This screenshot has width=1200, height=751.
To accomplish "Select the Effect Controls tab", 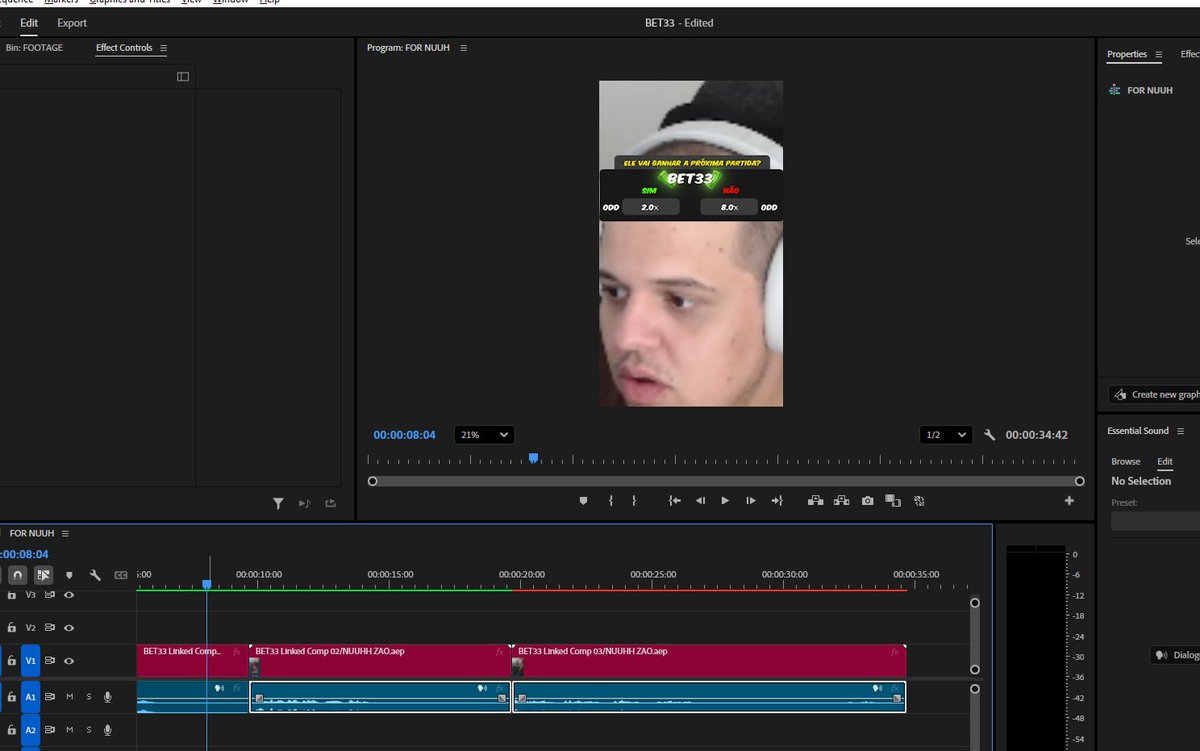I will (124, 48).
